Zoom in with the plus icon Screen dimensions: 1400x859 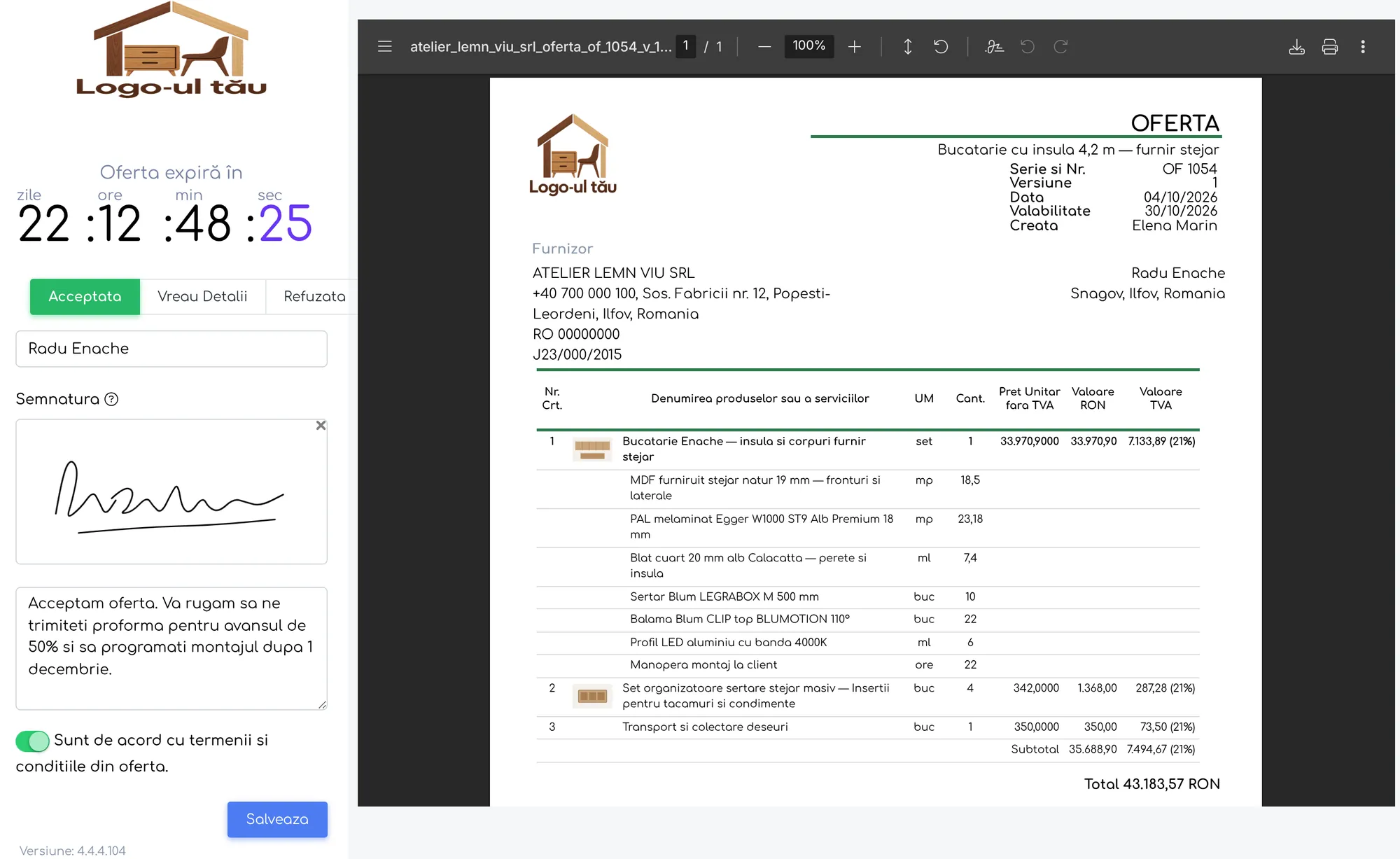click(x=854, y=47)
